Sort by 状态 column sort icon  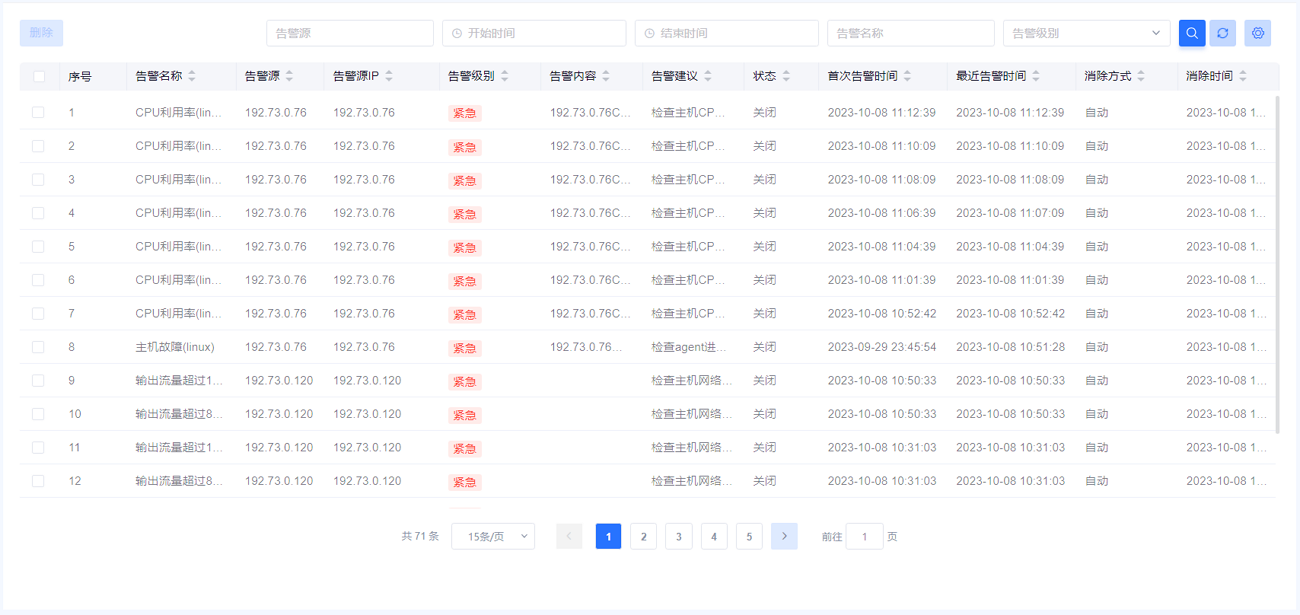[786, 76]
